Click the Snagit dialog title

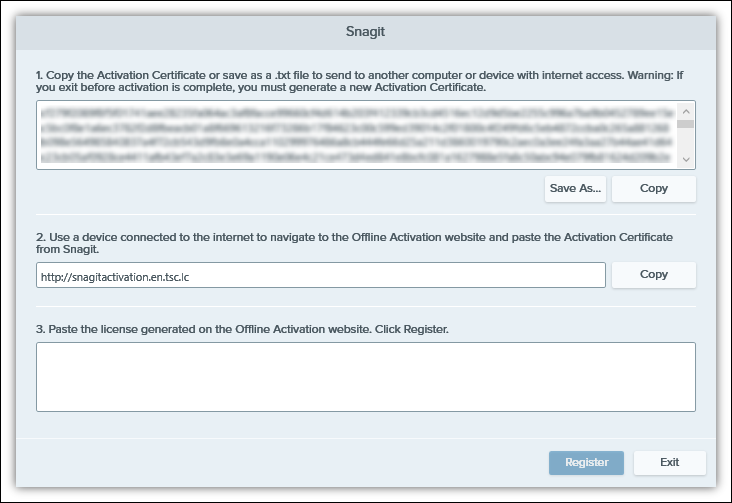click(x=366, y=32)
